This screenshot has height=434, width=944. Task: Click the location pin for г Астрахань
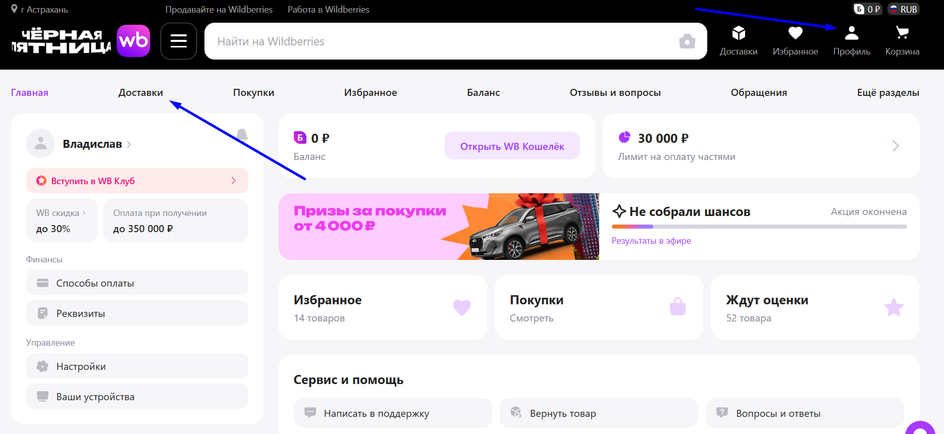14,9
